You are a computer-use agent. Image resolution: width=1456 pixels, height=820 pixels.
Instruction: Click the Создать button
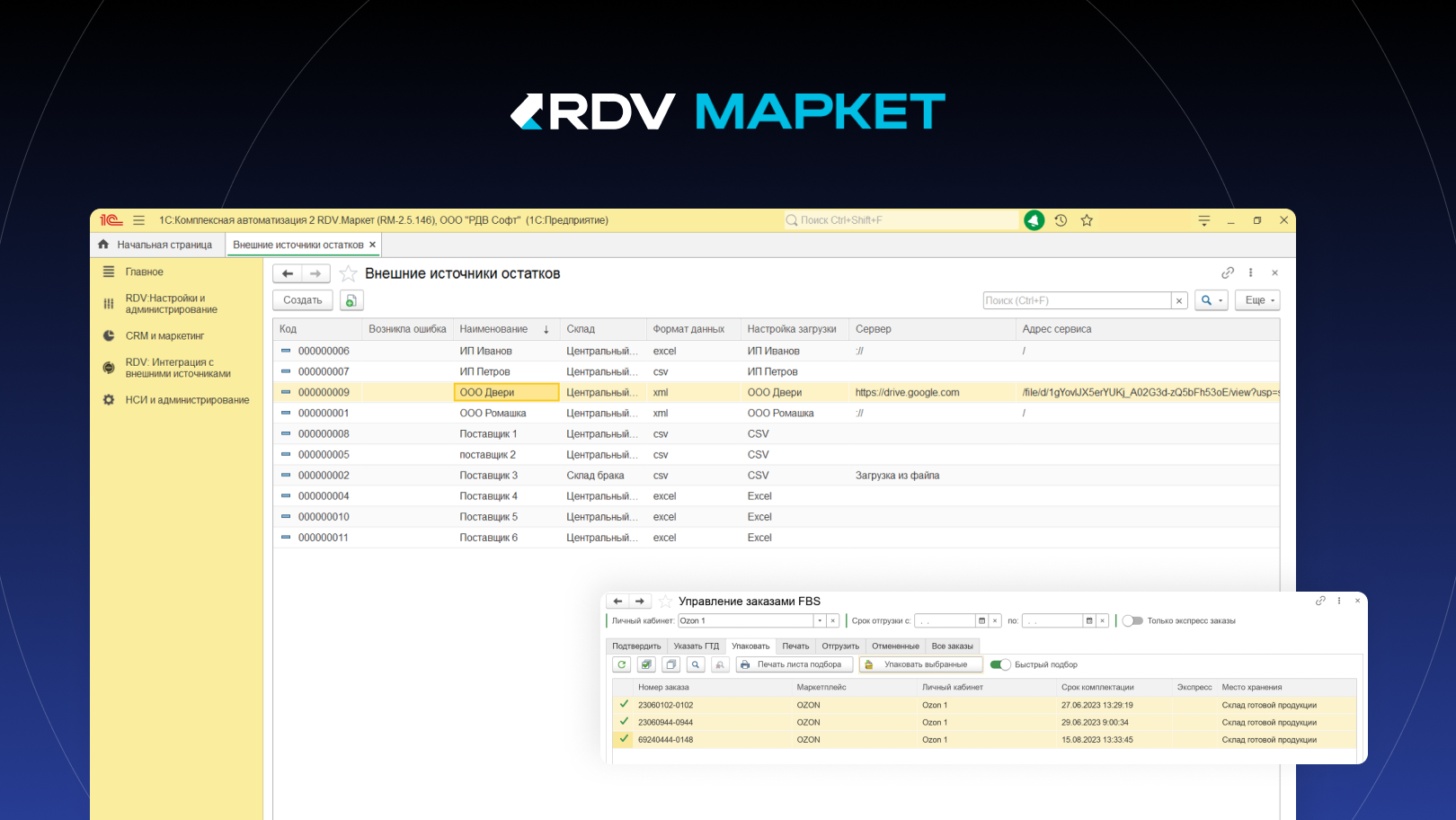(302, 299)
